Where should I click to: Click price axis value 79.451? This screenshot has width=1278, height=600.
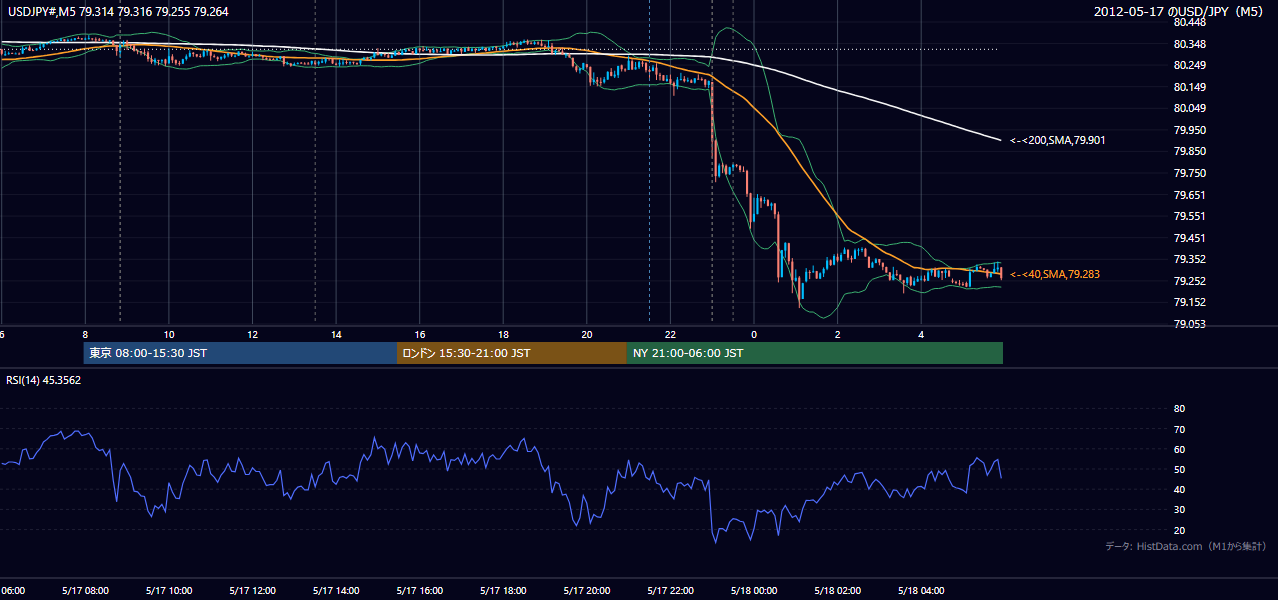click(1189, 238)
